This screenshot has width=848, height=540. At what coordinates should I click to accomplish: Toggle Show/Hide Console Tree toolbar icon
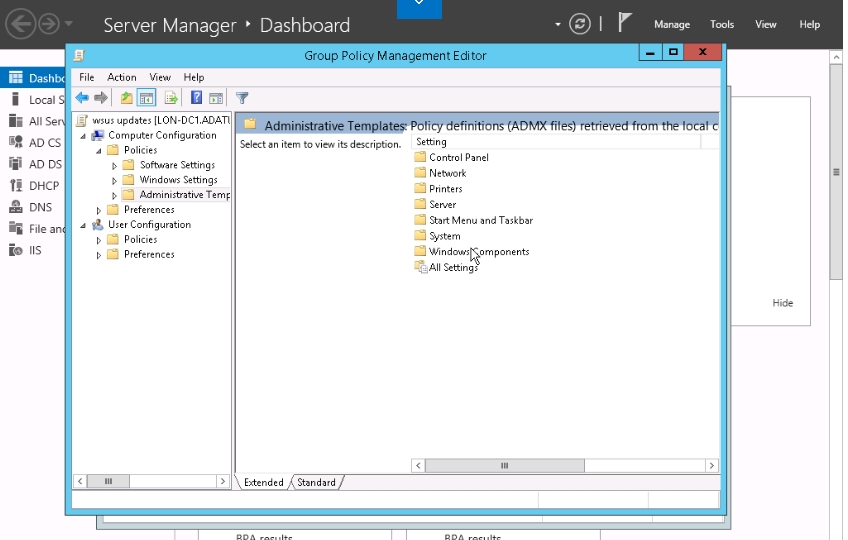pos(146,98)
